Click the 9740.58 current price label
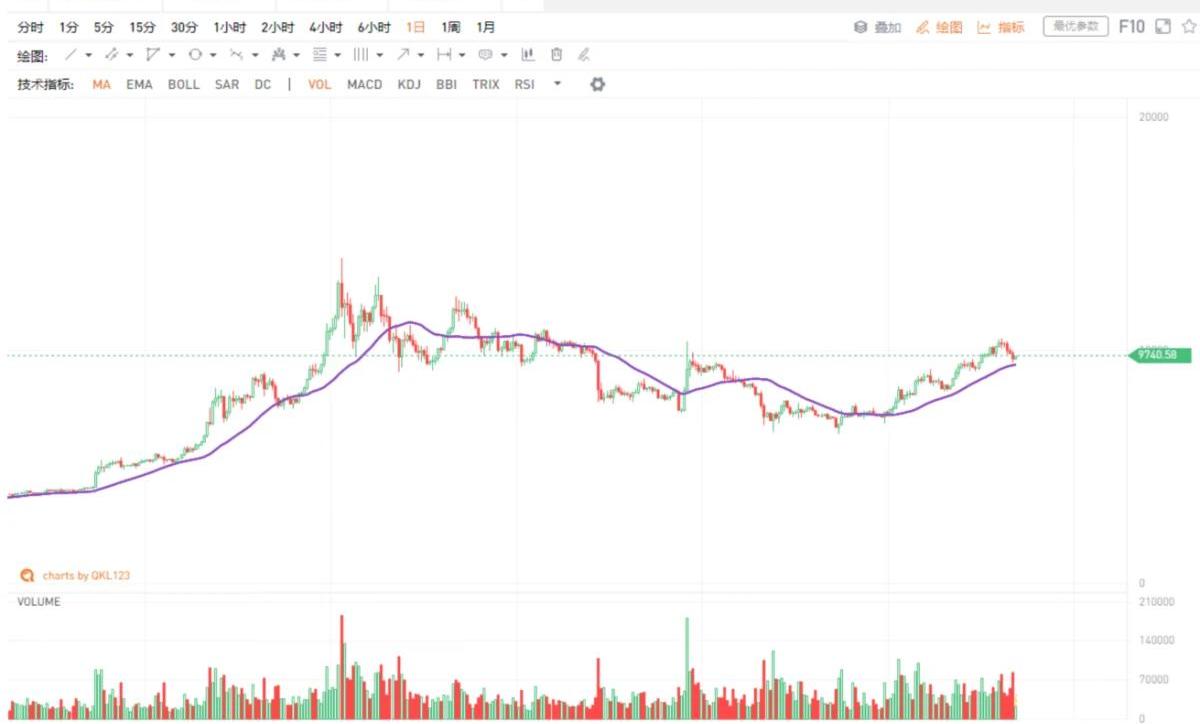1200x724 pixels. (x=1163, y=355)
